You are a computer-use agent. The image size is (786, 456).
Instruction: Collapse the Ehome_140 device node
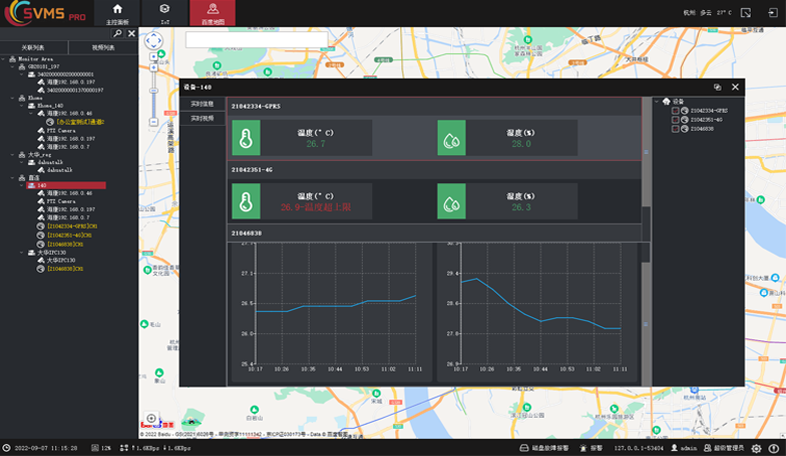click(22, 106)
